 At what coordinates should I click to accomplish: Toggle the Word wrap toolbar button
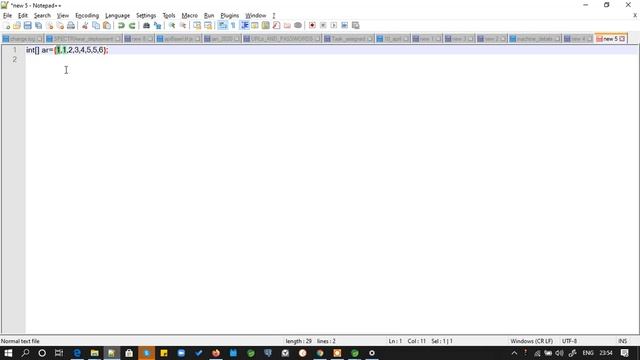tap(222, 26)
